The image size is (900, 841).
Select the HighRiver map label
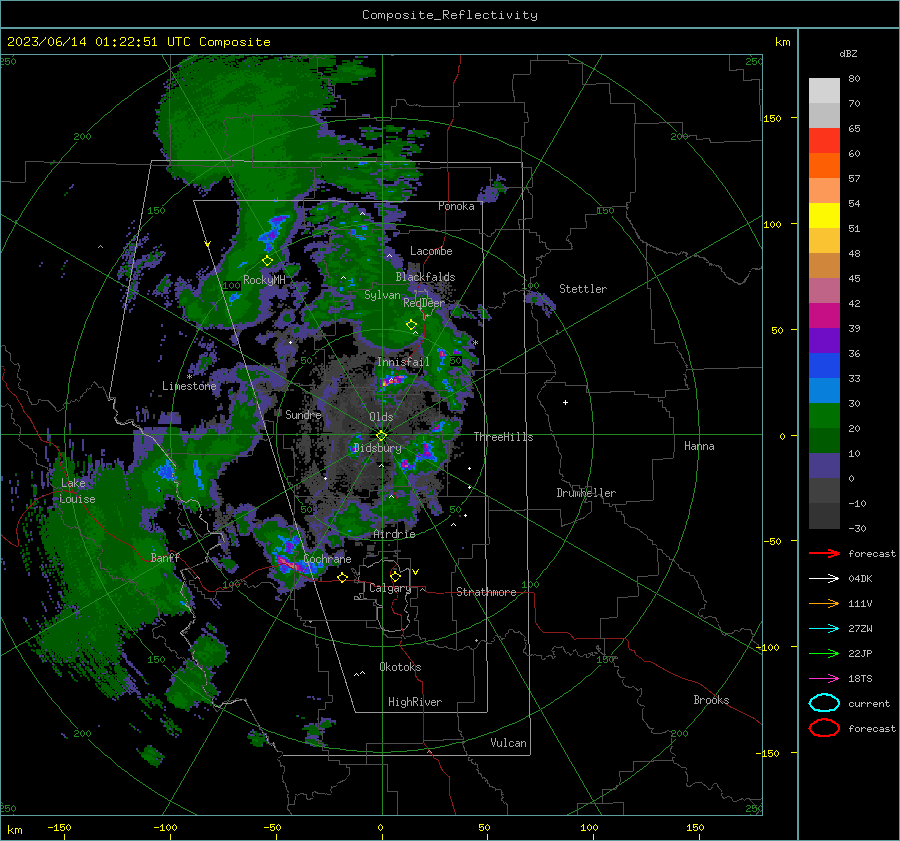coord(415,702)
